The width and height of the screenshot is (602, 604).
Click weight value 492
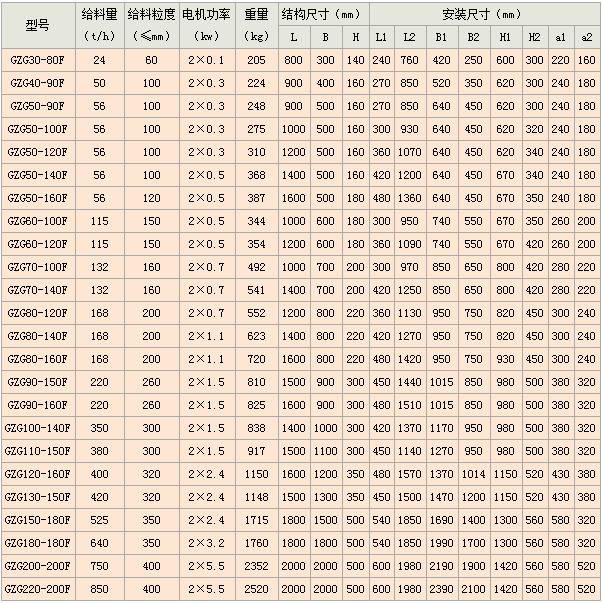pyautogui.click(x=256, y=267)
